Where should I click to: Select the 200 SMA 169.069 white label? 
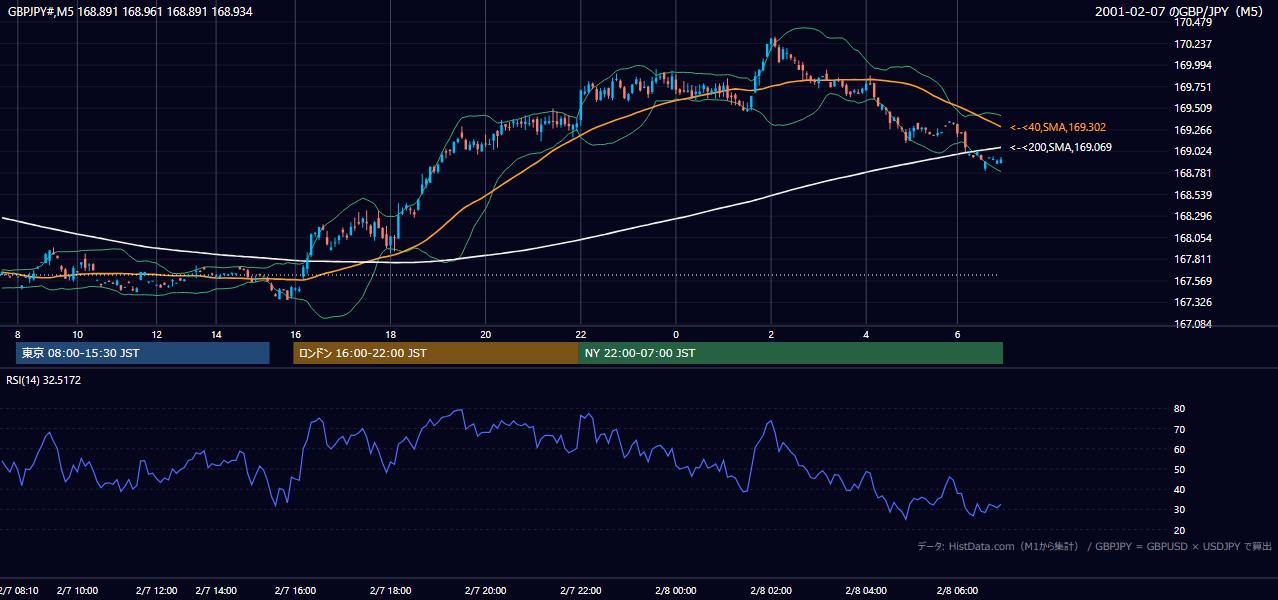(x=1061, y=148)
